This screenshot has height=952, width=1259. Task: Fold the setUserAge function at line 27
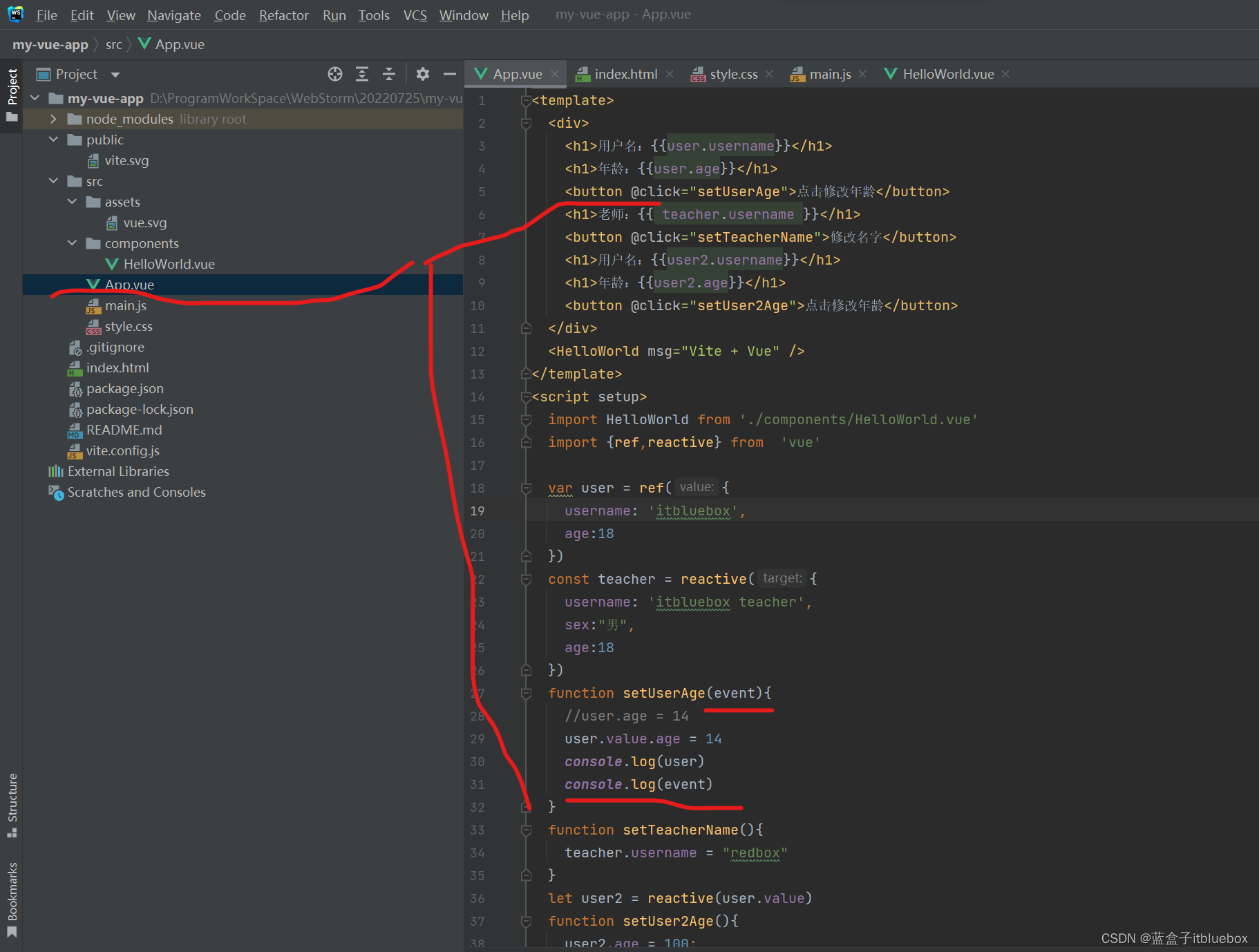(526, 694)
